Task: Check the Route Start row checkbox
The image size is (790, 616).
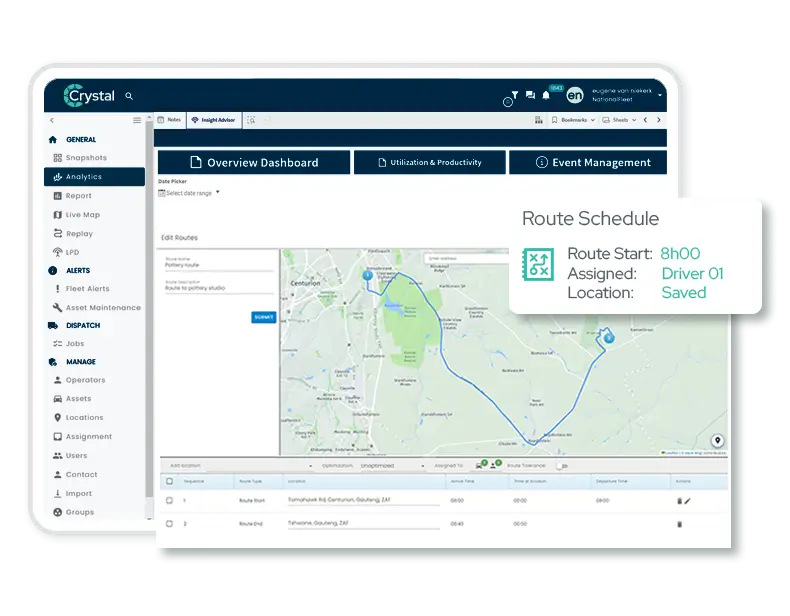Action: tap(169, 501)
